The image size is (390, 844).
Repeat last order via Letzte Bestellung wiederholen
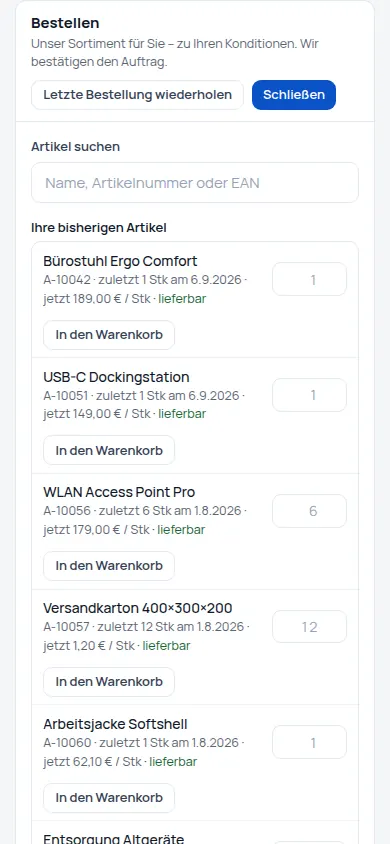tap(137, 95)
